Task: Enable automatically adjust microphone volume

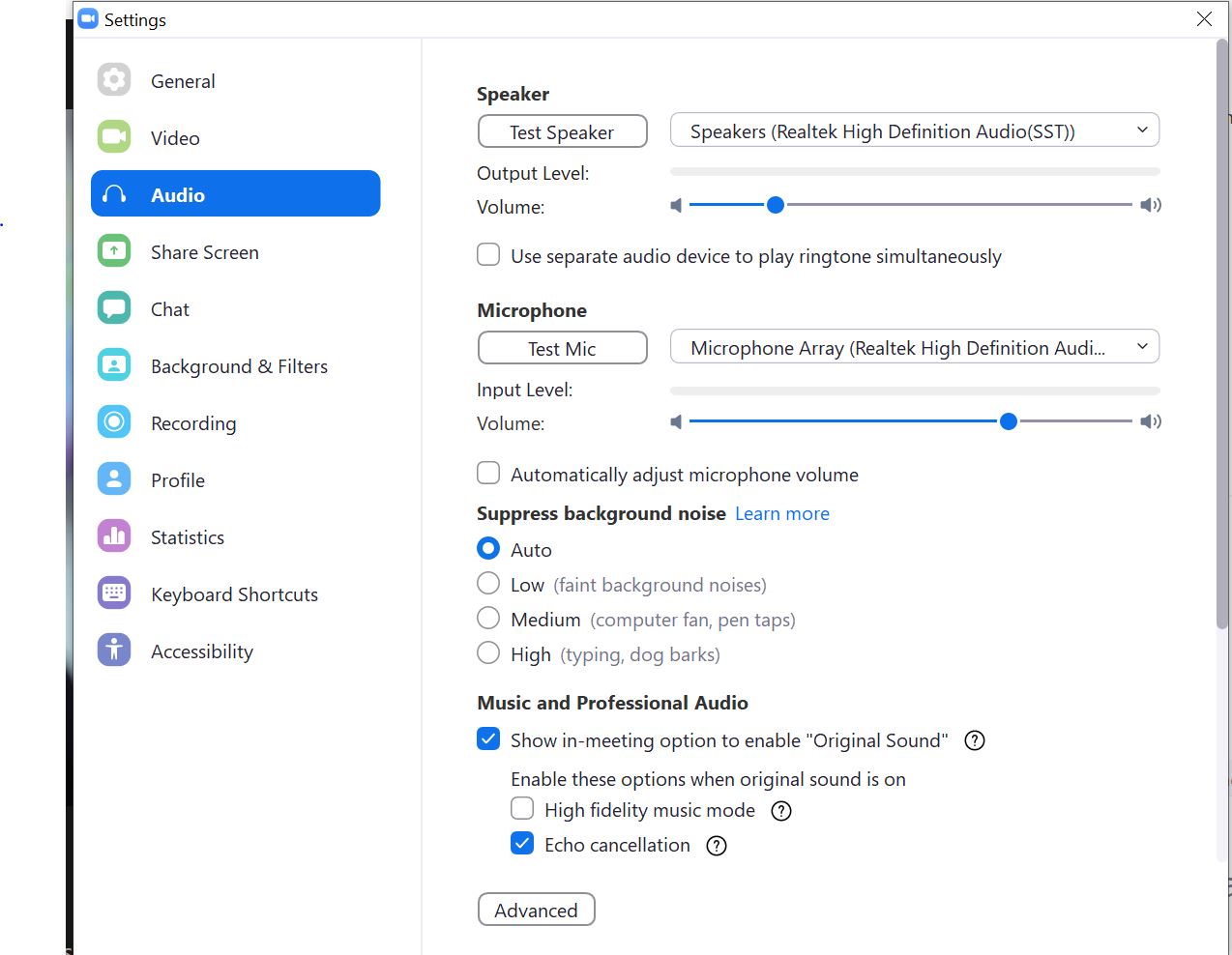Action: pyautogui.click(x=489, y=474)
